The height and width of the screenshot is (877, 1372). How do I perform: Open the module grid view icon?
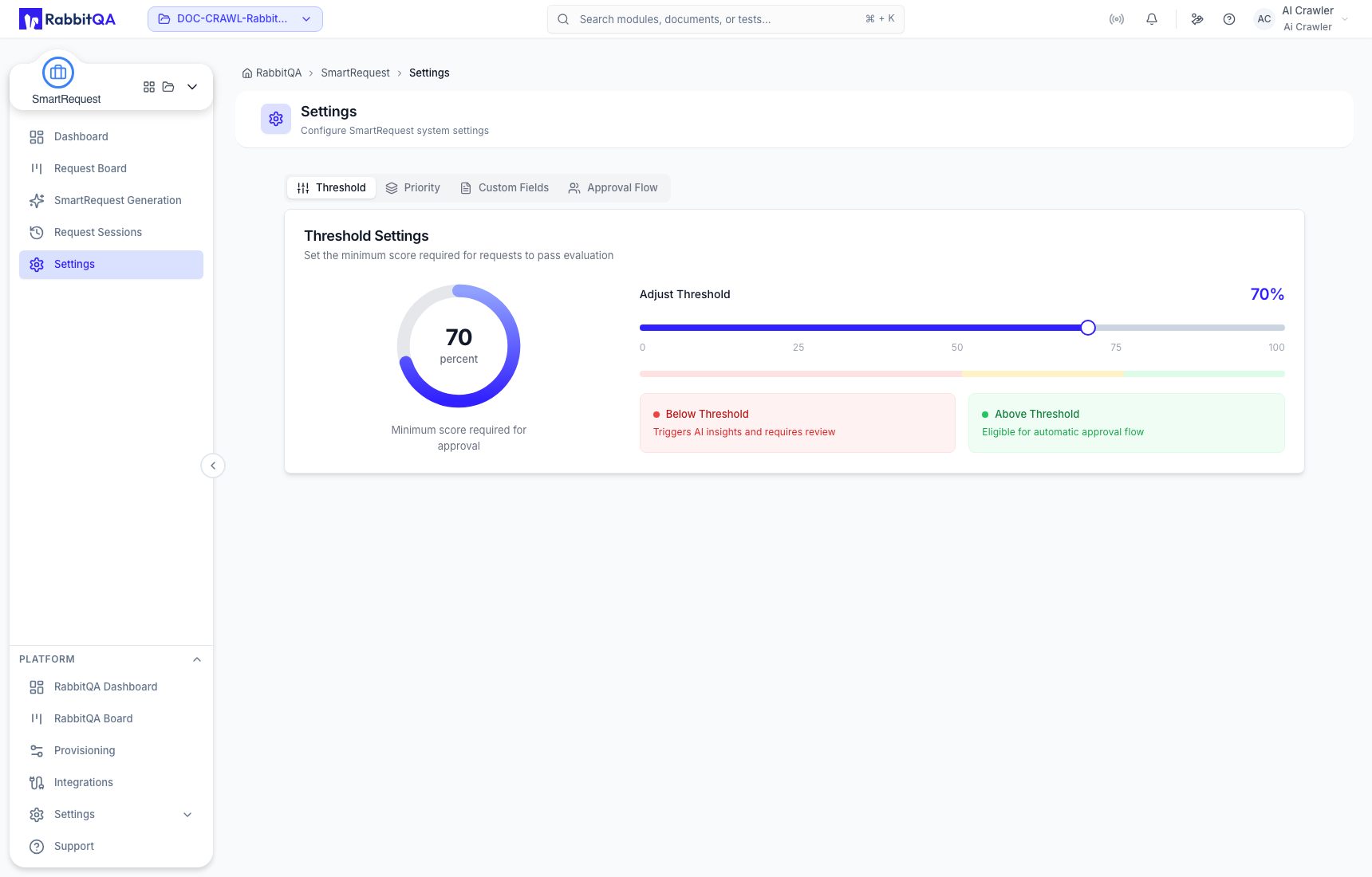pos(149,87)
